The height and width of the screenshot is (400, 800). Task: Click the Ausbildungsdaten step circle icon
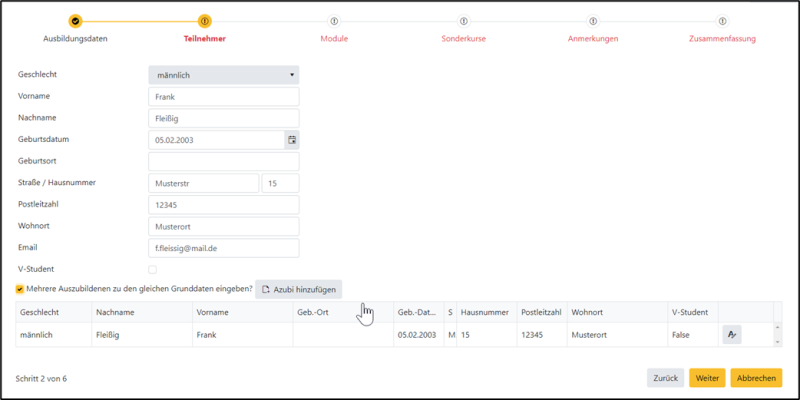tap(75, 20)
